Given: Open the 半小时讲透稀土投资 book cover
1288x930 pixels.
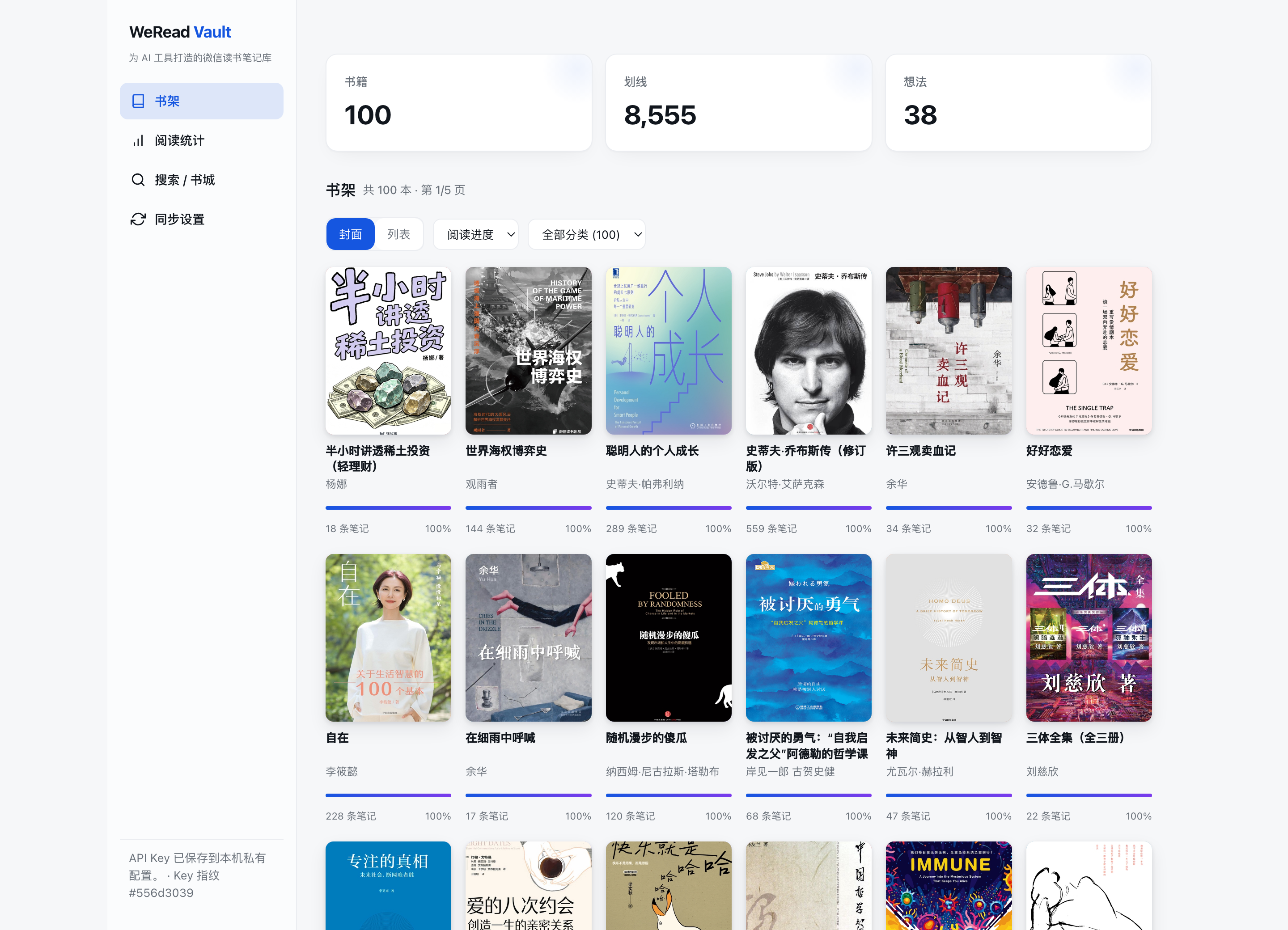Looking at the screenshot, I should [x=389, y=351].
